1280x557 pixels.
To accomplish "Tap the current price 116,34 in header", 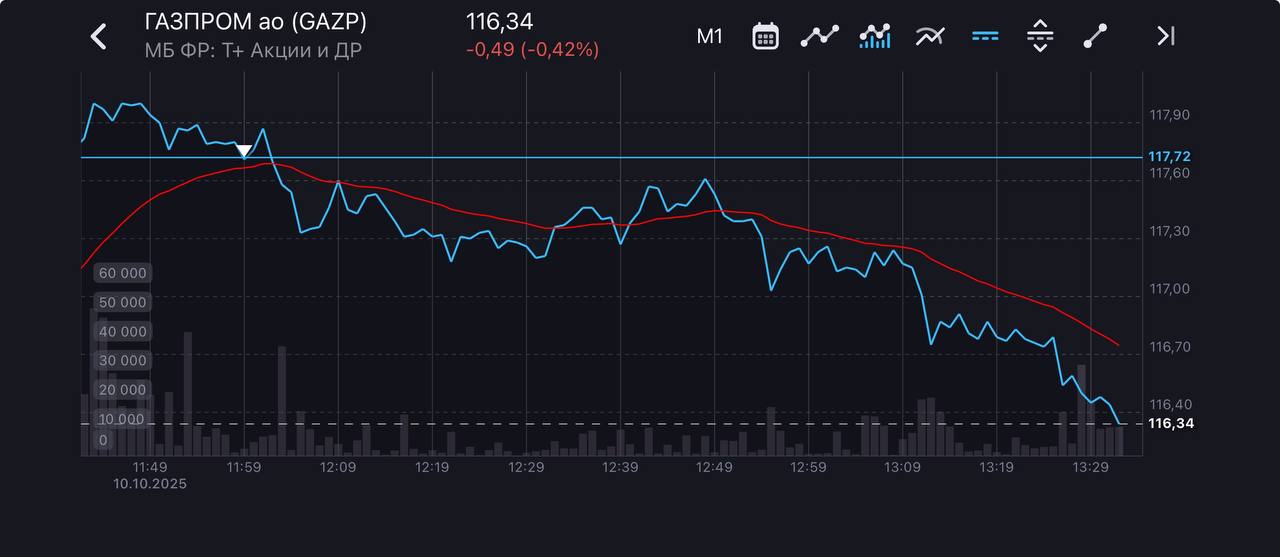I will [x=500, y=22].
